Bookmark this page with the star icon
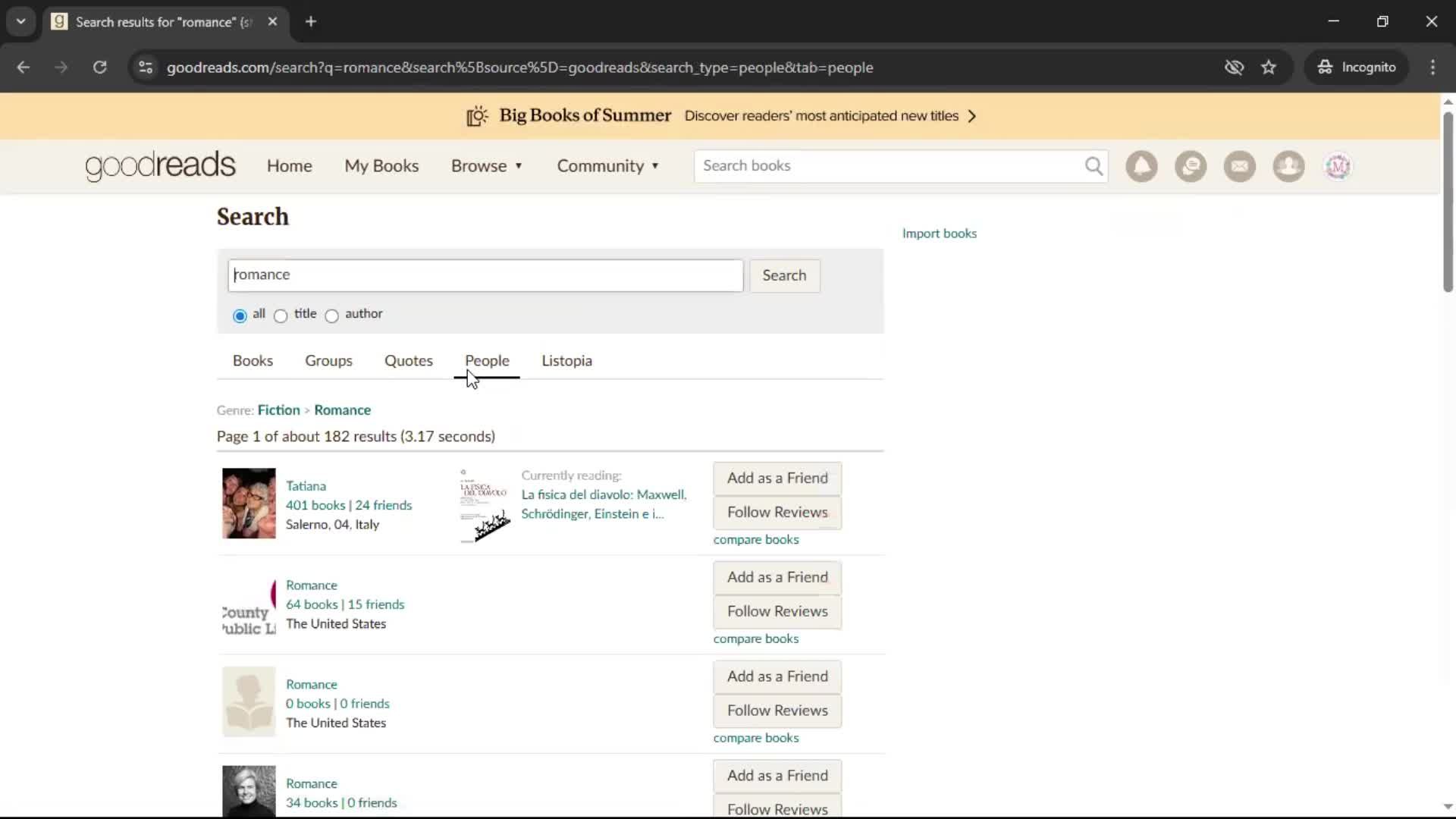This screenshot has height=819, width=1456. [1269, 67]
